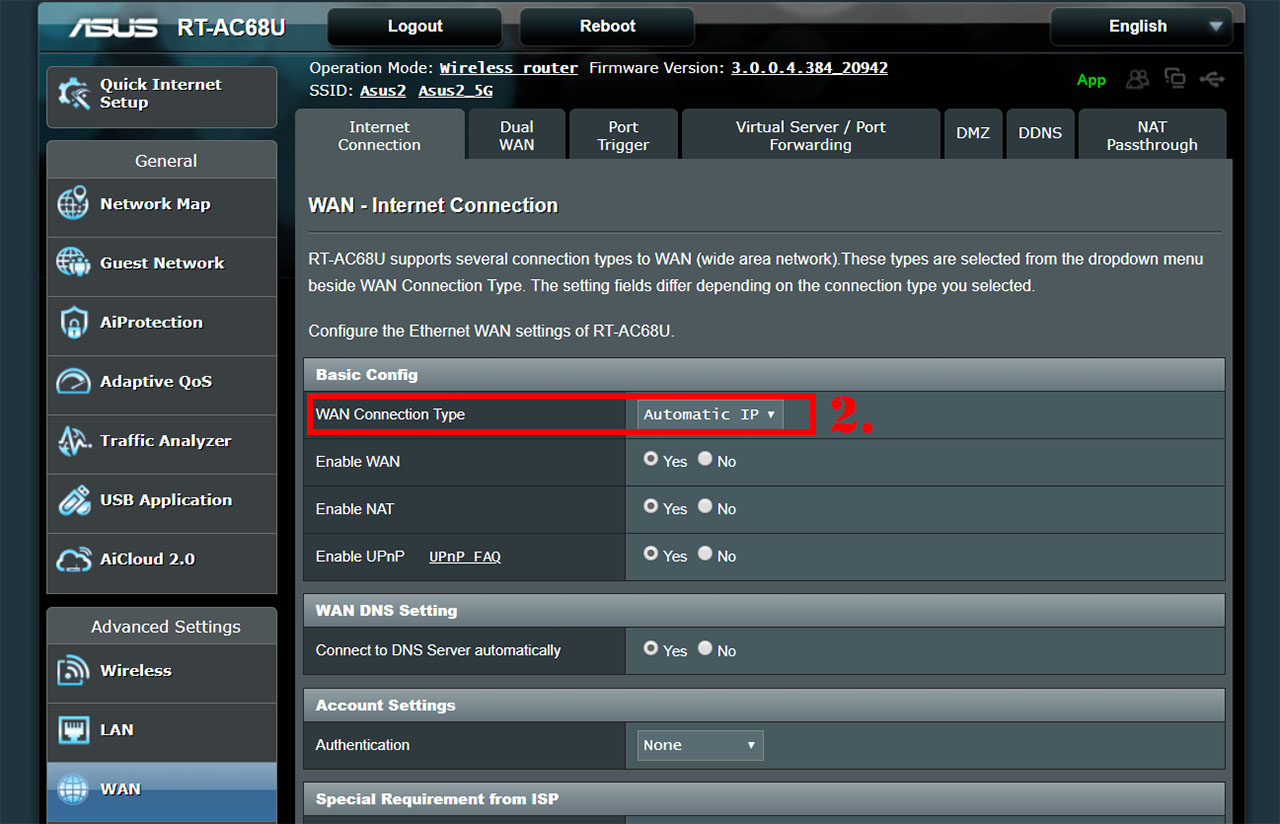The height and width of the screenshot is (824, 1280).
Task: Click the Logout button
Action: (415, 27)
